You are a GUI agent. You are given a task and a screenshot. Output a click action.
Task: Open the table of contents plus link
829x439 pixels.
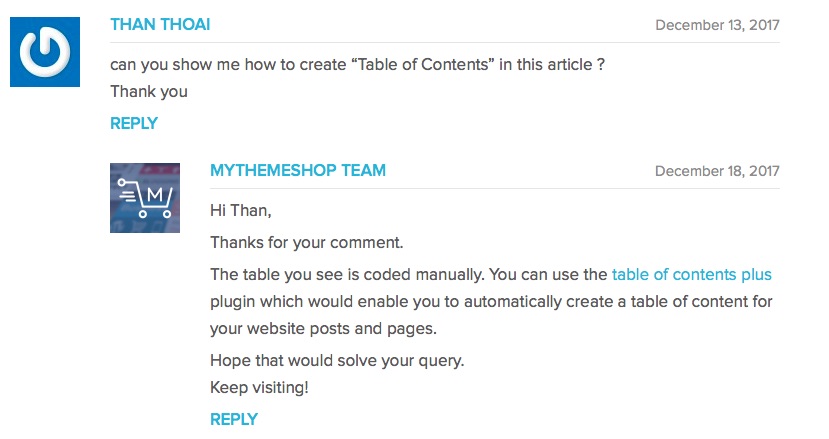tap(692, 275)
